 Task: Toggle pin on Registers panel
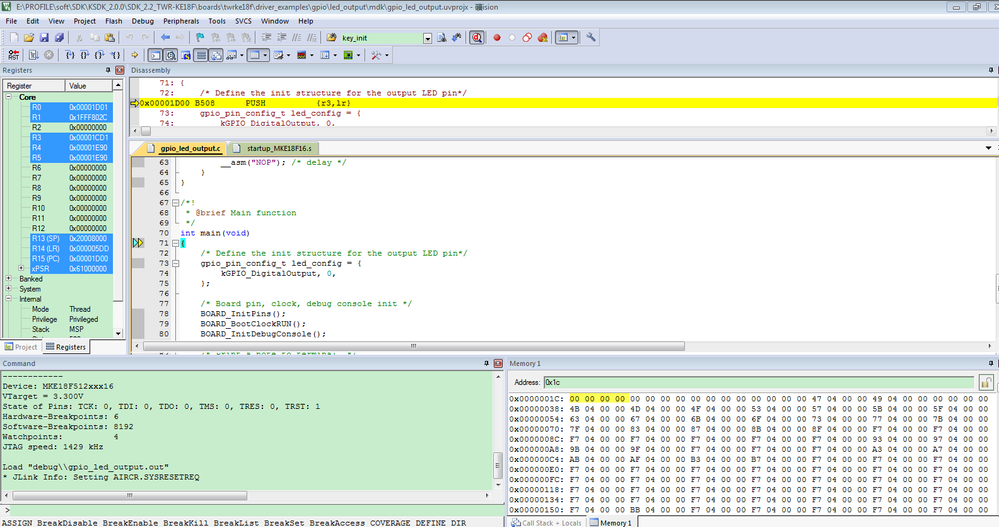point(108,70)
